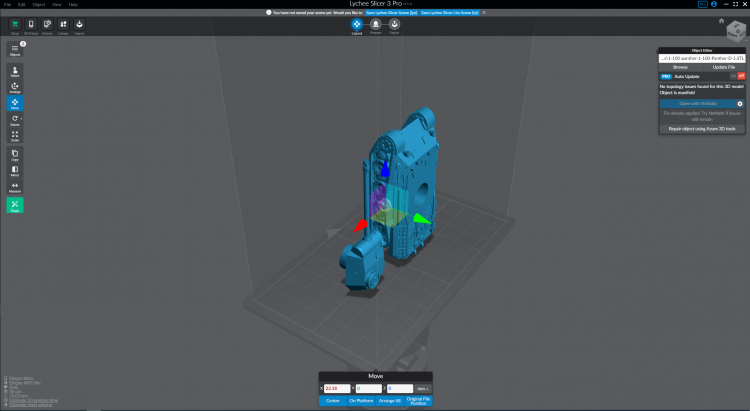Switch to the Prepare workflow step
Viewport: 750px width, 411px height.
(x=376, y=24)
